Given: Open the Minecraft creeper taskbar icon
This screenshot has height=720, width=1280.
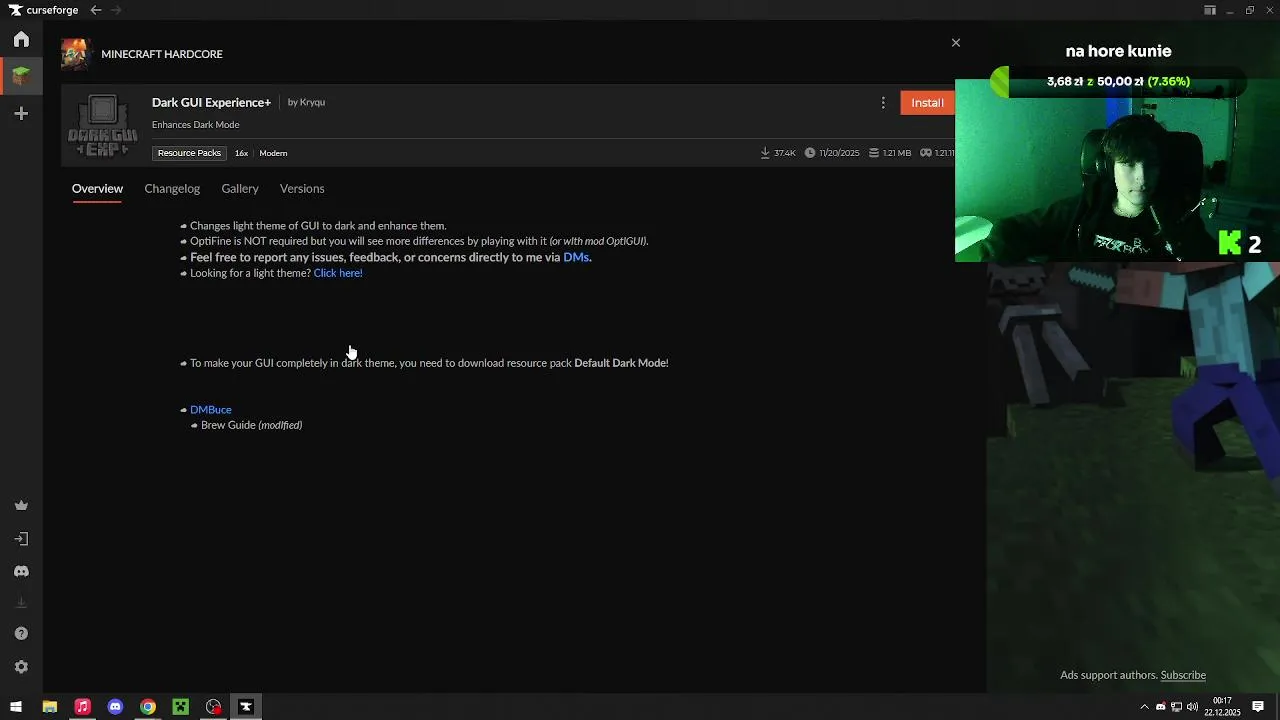Looking at the screenshot, I should point(181,707).
